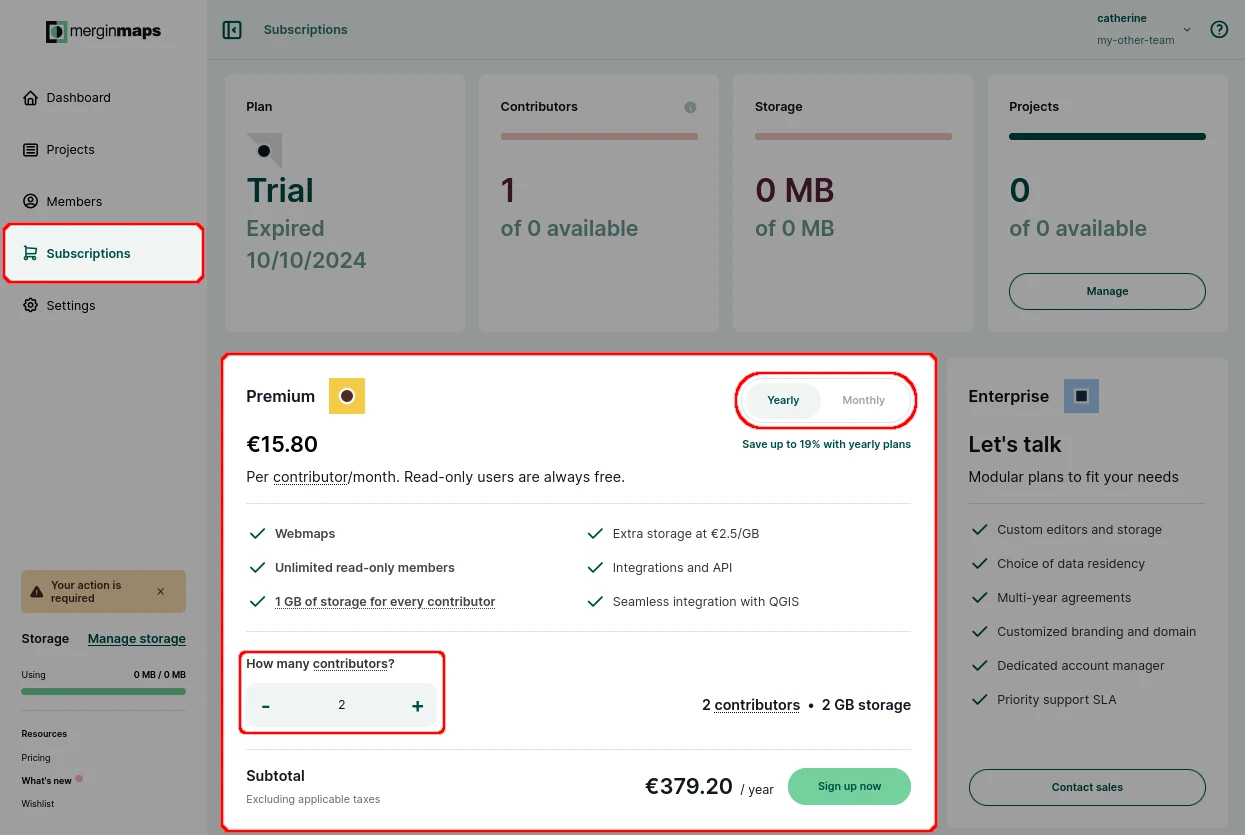Select the Subscriptions cart icon
This screenshot has height=835, width=1245.
click(33, 253)
